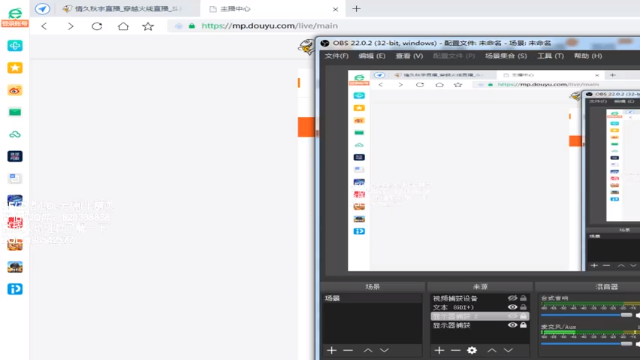Show the 视频捕获设备 source via eye icon

pyautogui.click(x=513, y=298)
